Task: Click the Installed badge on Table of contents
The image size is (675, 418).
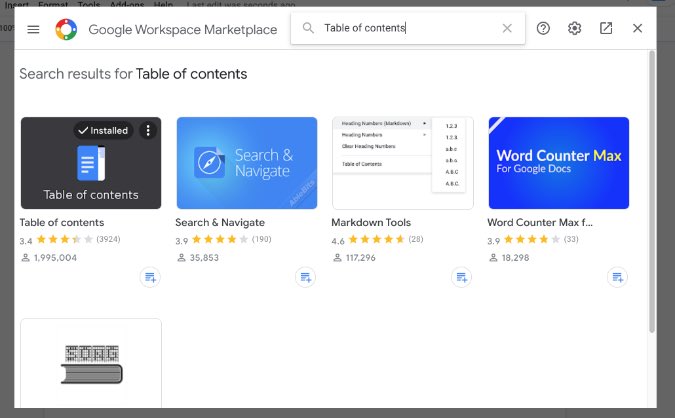Action: pyautogui.click(x=103, y=130)
